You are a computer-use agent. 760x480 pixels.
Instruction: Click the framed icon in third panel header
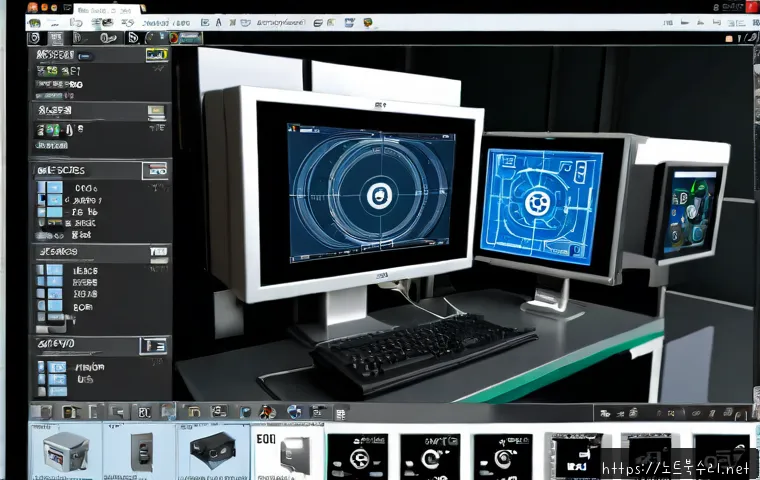[x=156, y=170]
